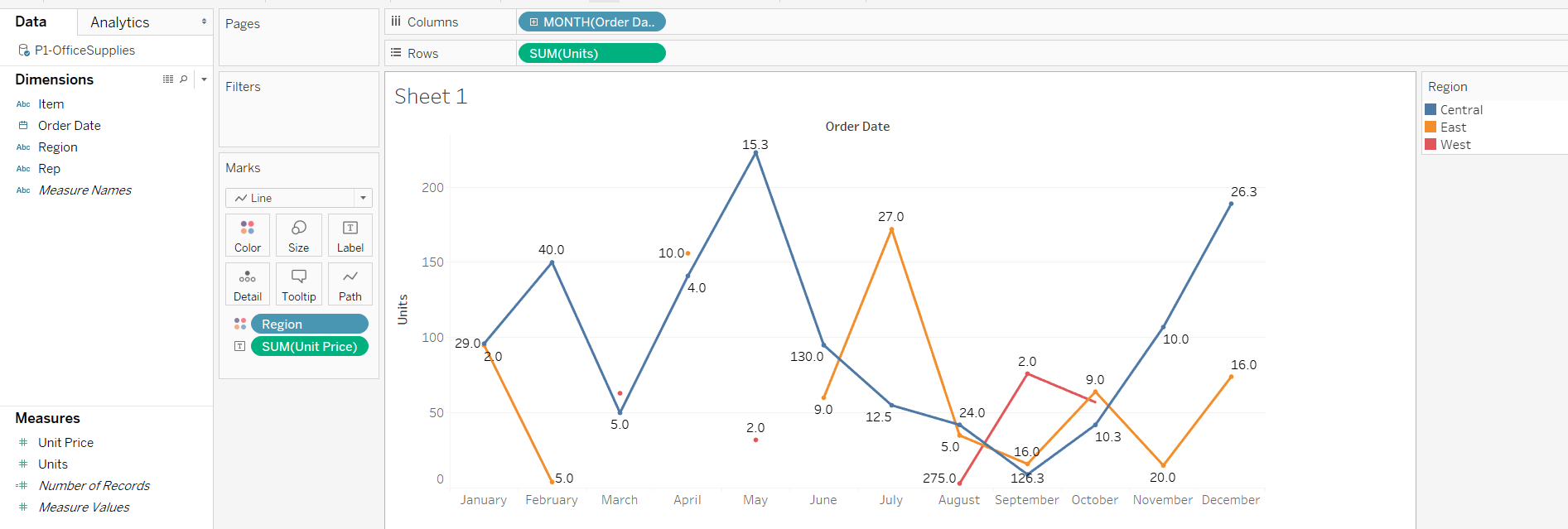Image resolution: width=1568 pixels, height=529 pixels.
Task: Click the Central color swatch in legend
Action: [1430, 109]
